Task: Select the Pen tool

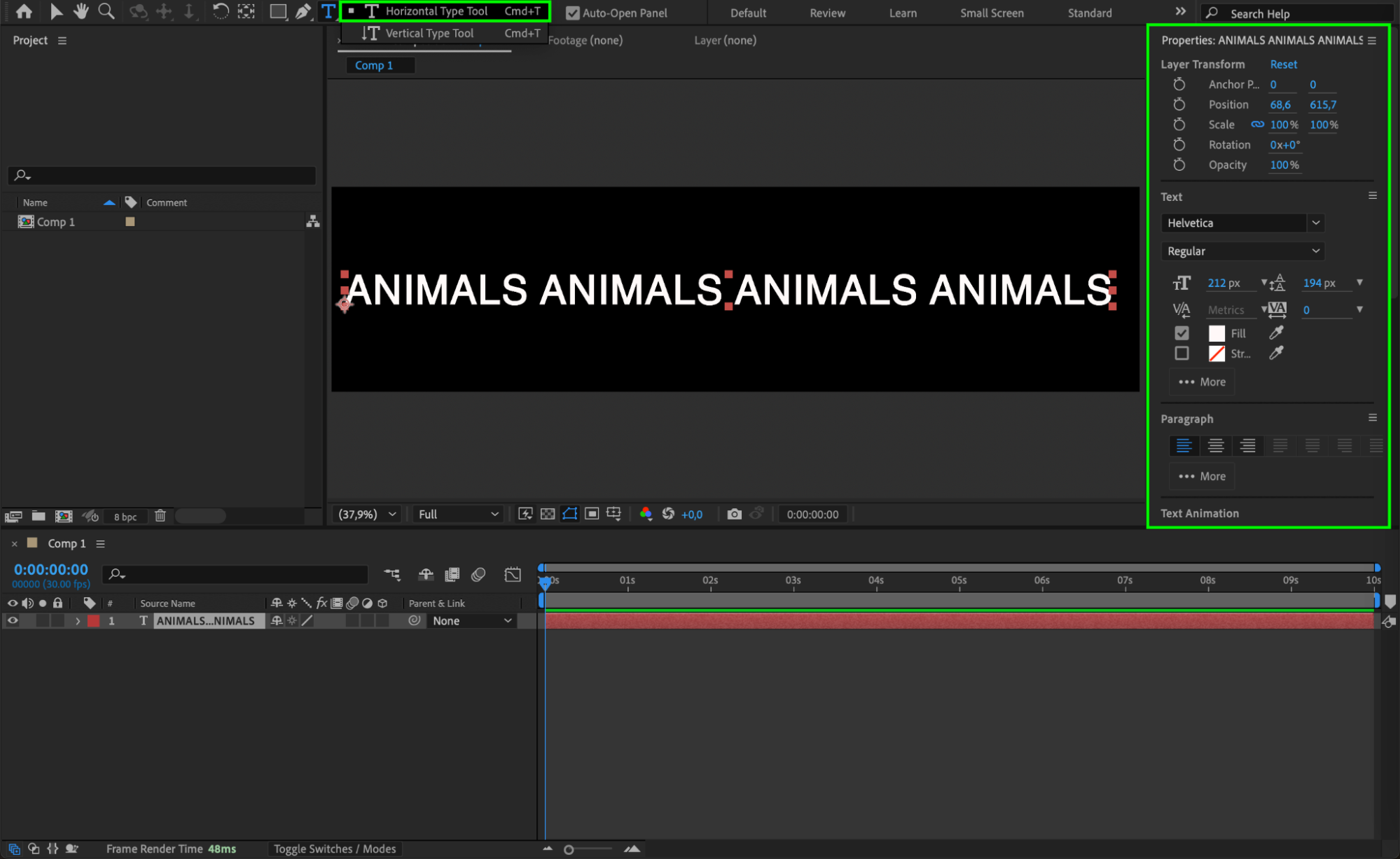Action: [303, 11]
